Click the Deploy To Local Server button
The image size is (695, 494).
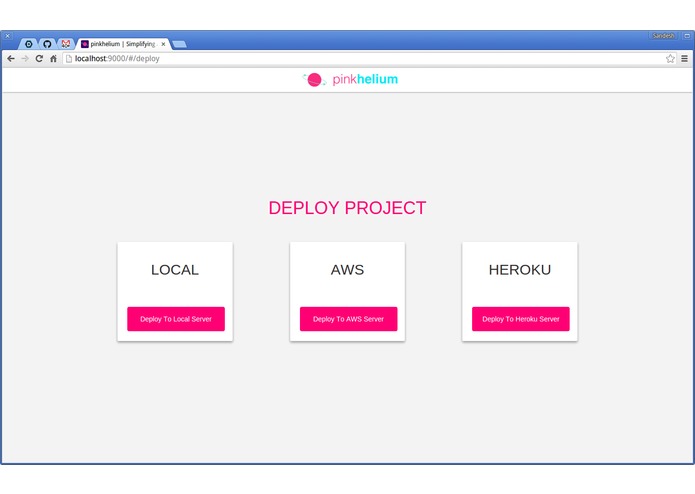[176, 319]
